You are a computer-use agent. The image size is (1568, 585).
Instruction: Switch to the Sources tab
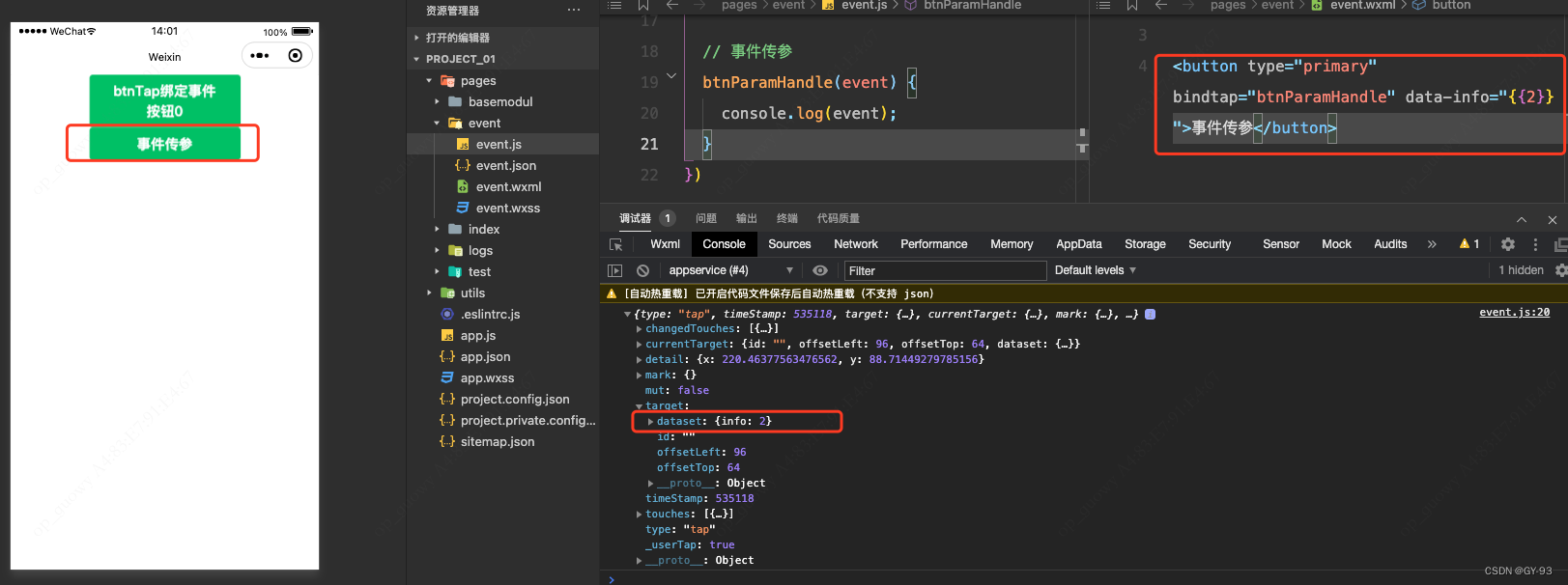[x=789, y=244]
